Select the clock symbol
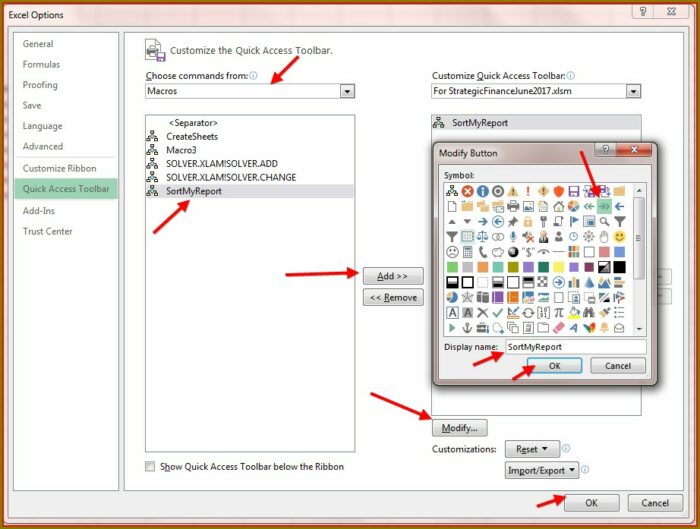Image resolution: width=700 pixels, height=529 pixels. [x=573, y=237]
